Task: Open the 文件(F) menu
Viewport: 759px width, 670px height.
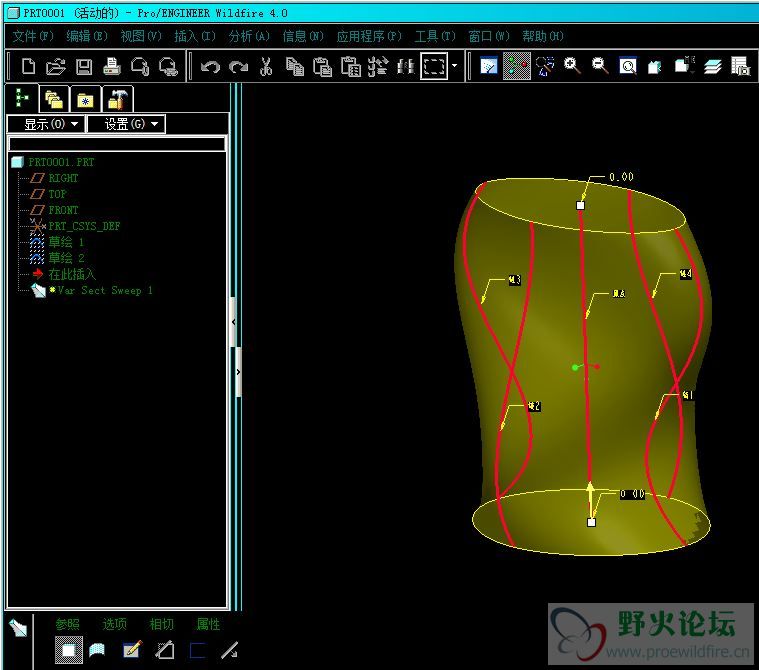Action: coord(33,36)
